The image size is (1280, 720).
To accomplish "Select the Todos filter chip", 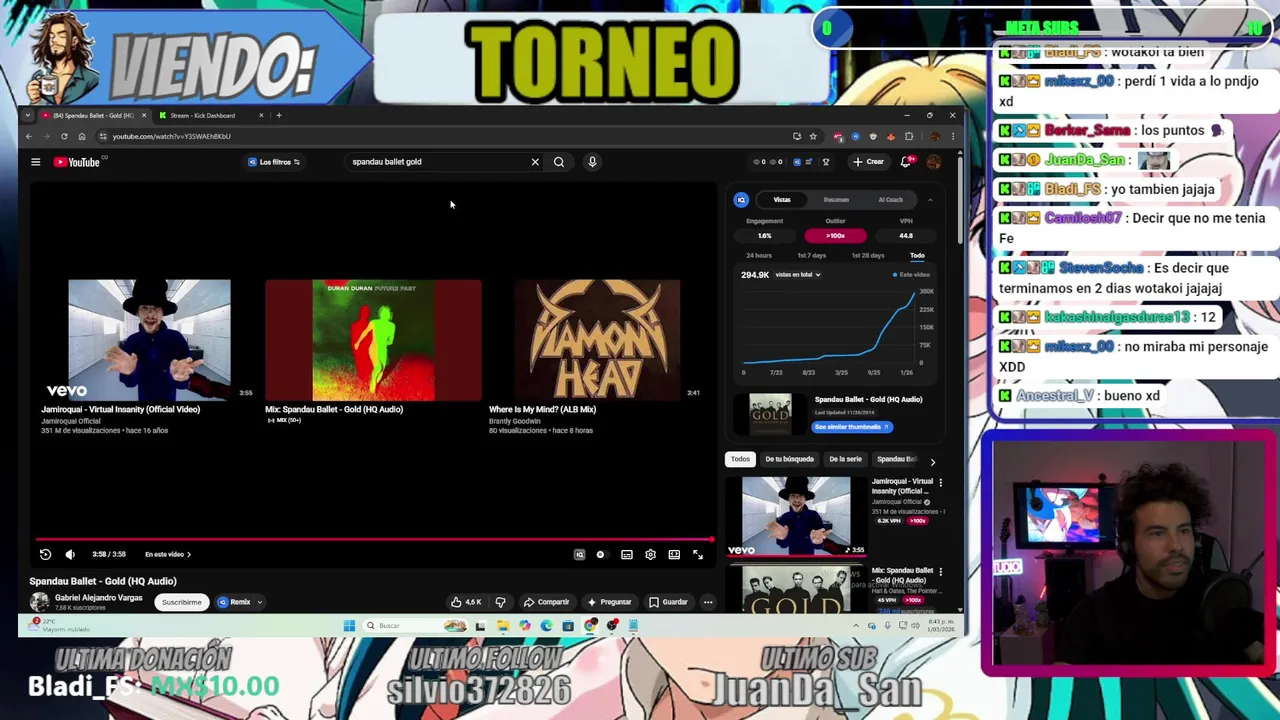I will click(740, 459).
